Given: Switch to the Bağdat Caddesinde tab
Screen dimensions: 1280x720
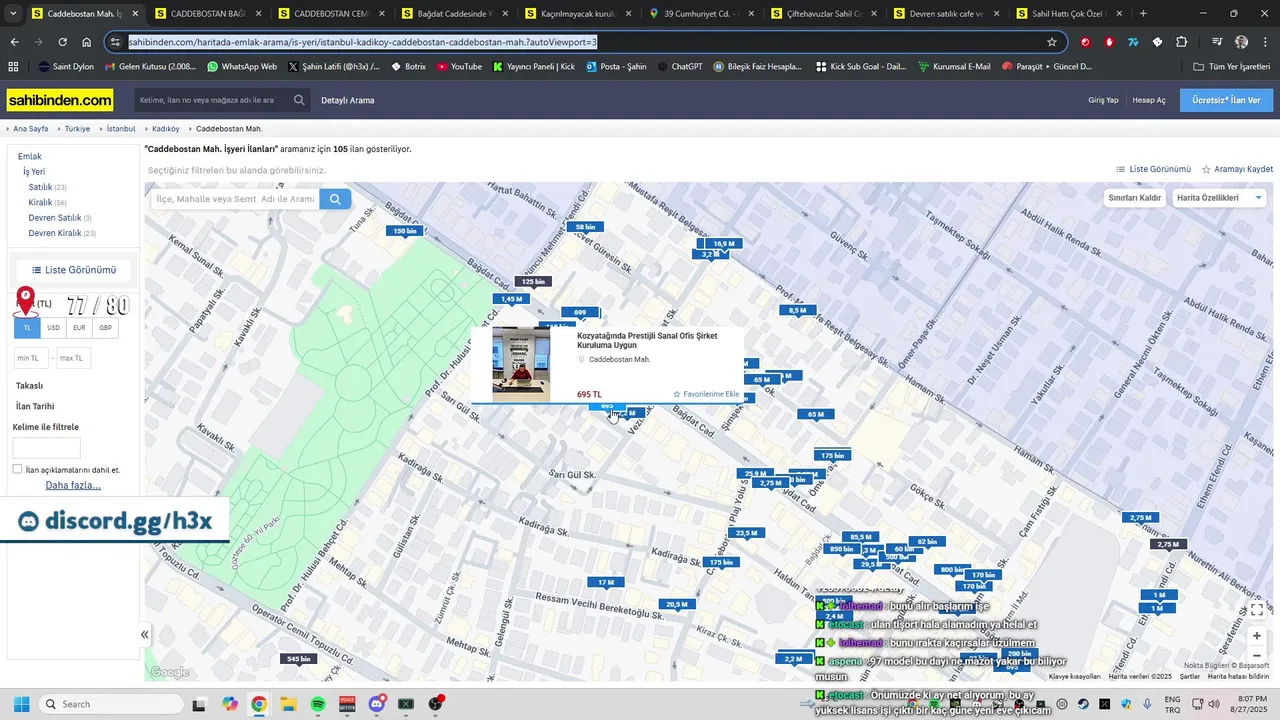Looking at the screenshot, I should point(455,14).
